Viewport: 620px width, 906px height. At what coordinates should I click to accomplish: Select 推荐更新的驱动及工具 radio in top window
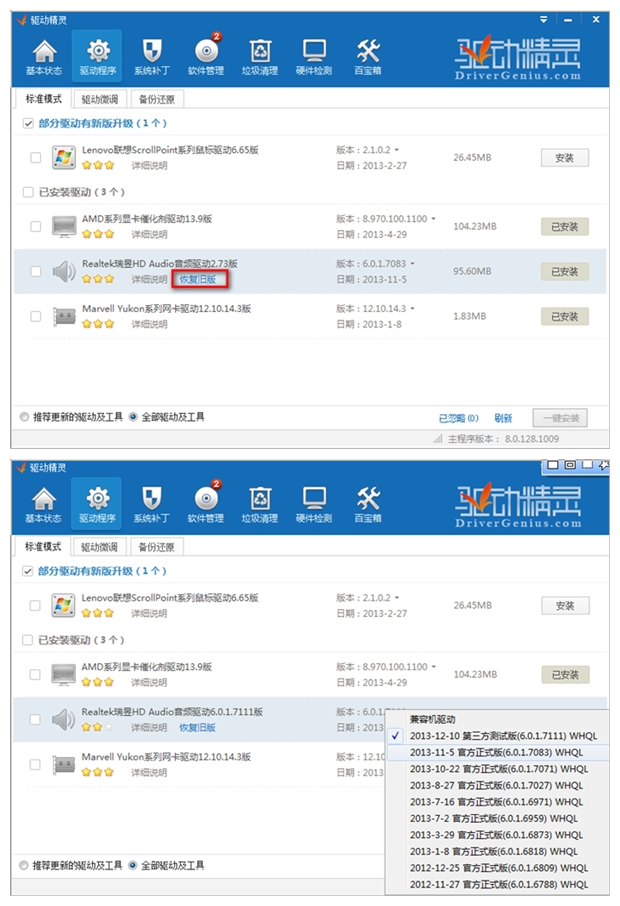point(24,417)
